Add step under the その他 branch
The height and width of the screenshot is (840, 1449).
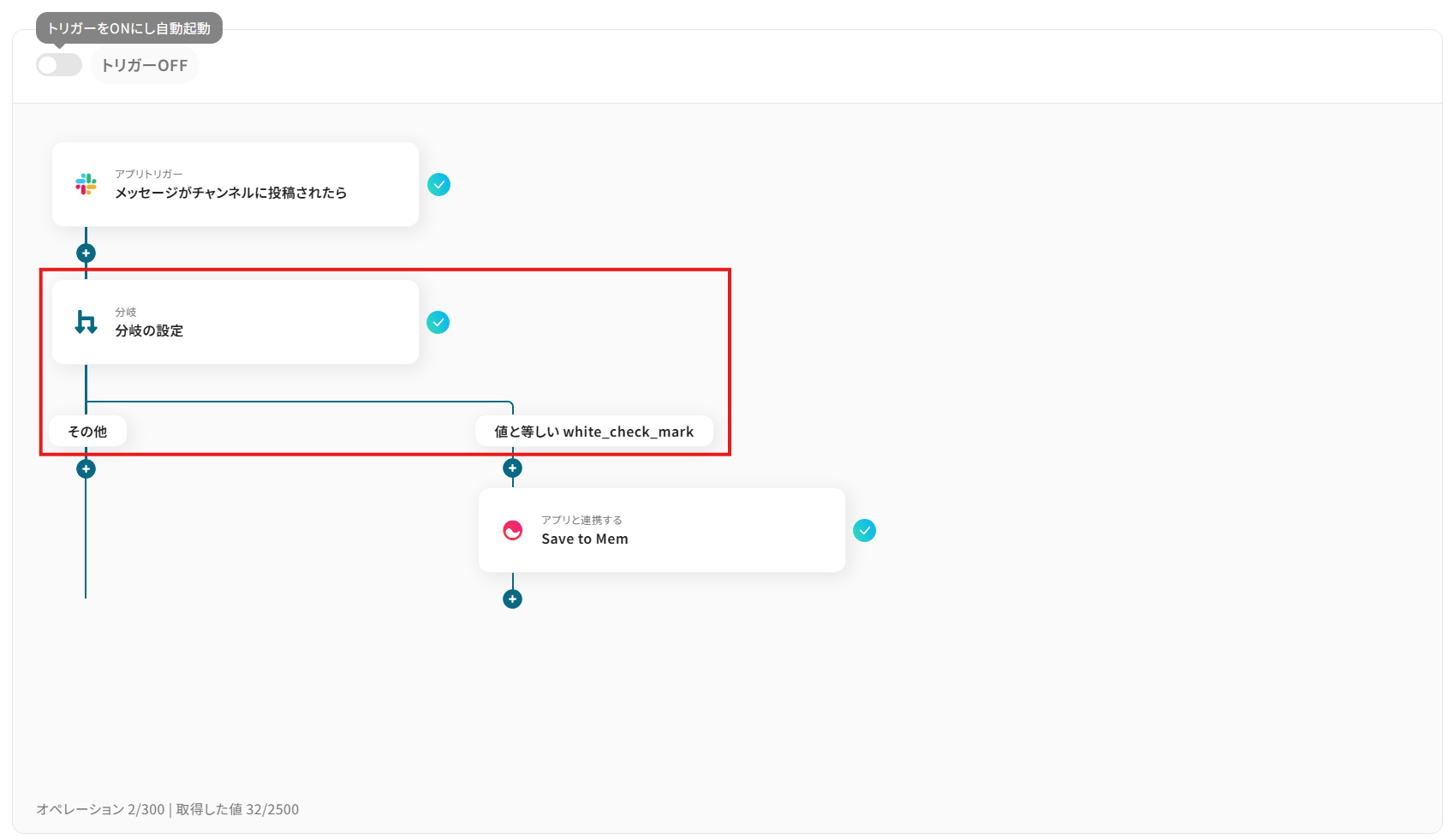[86, 469]
